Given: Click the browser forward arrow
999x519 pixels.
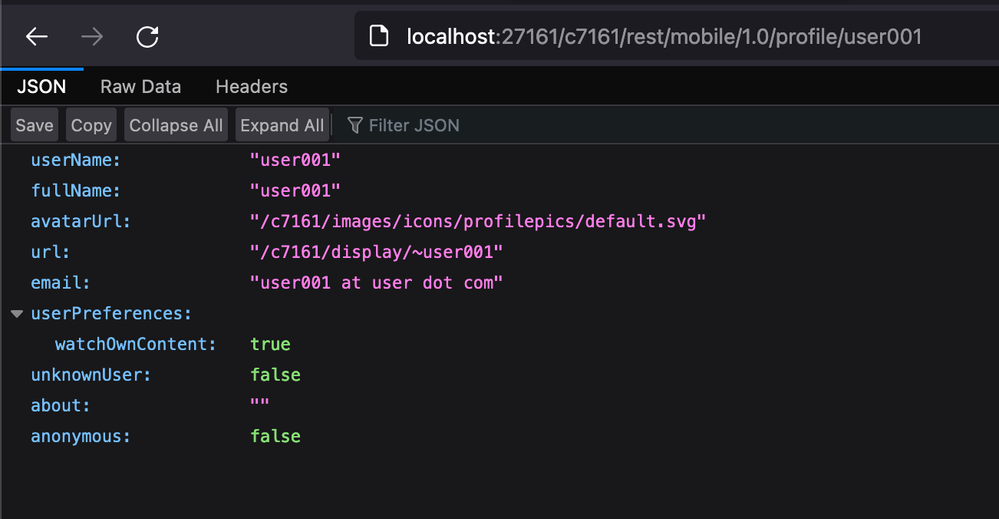Looking at the screenshot, I should pyautogui.click(x=92, y=37).
